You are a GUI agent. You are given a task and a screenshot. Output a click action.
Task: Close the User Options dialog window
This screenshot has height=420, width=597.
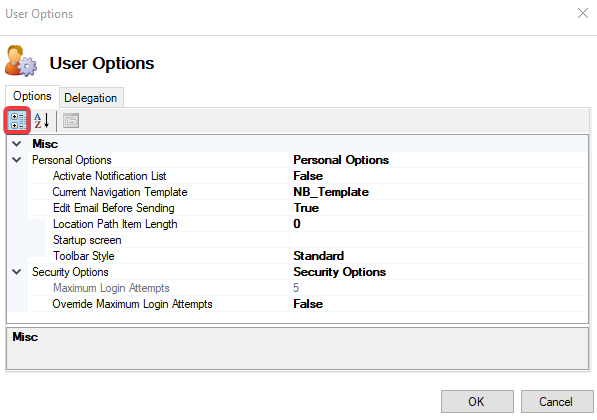click(x=583, y=13)
